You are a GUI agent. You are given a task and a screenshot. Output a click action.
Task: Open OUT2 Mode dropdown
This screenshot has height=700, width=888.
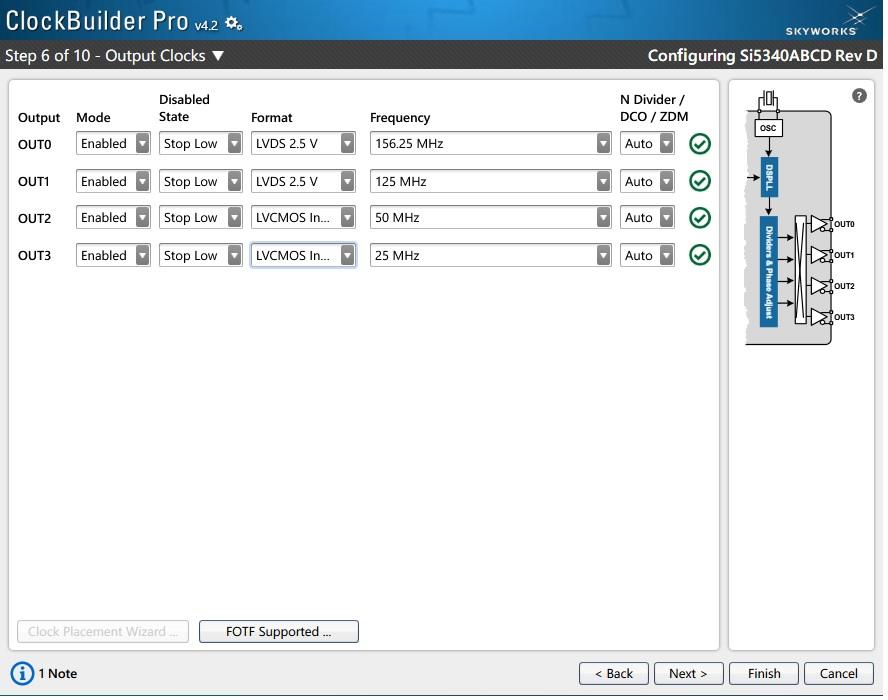tap(113, 217)
